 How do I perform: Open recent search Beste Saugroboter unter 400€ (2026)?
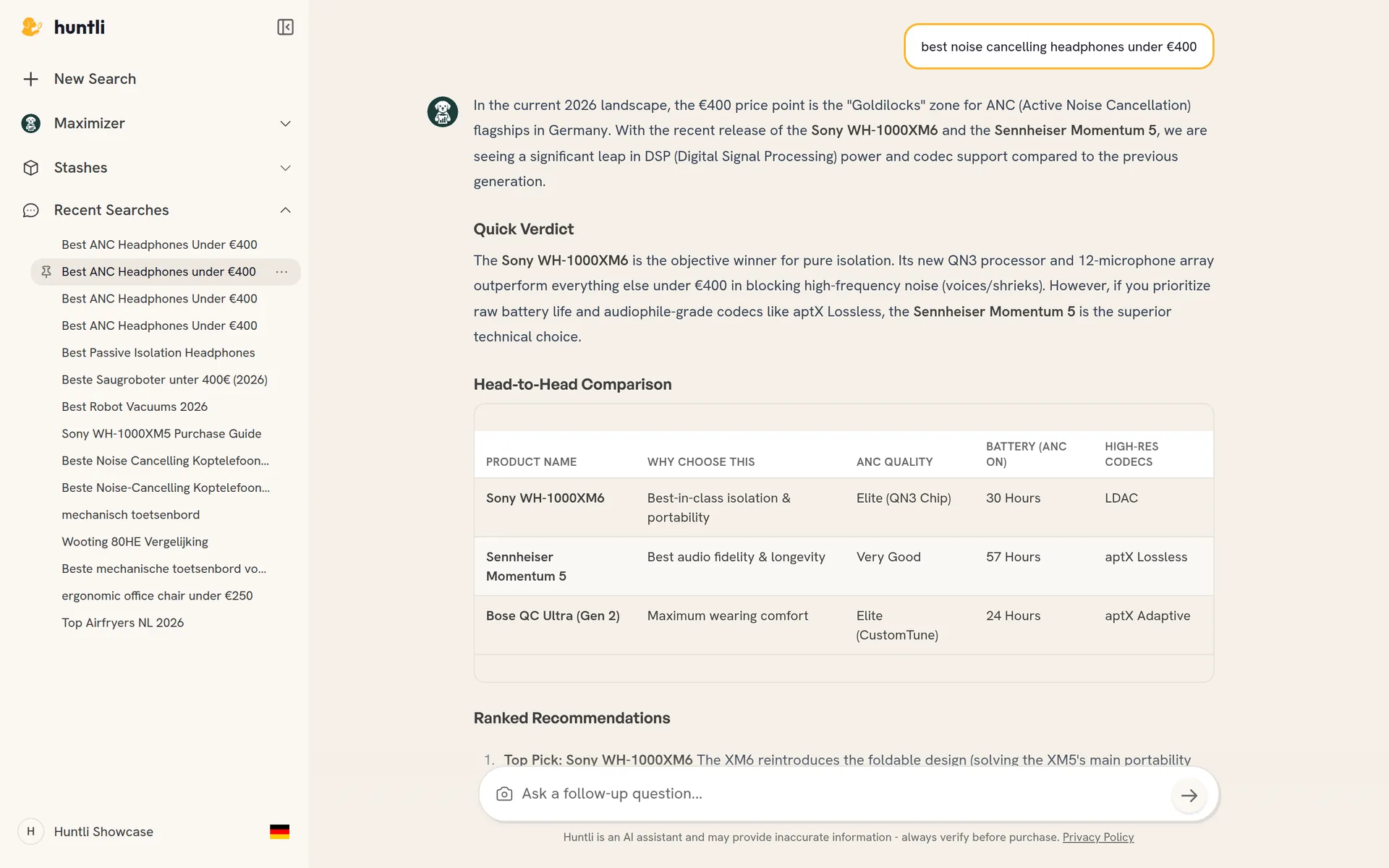(x=164, y=380)
